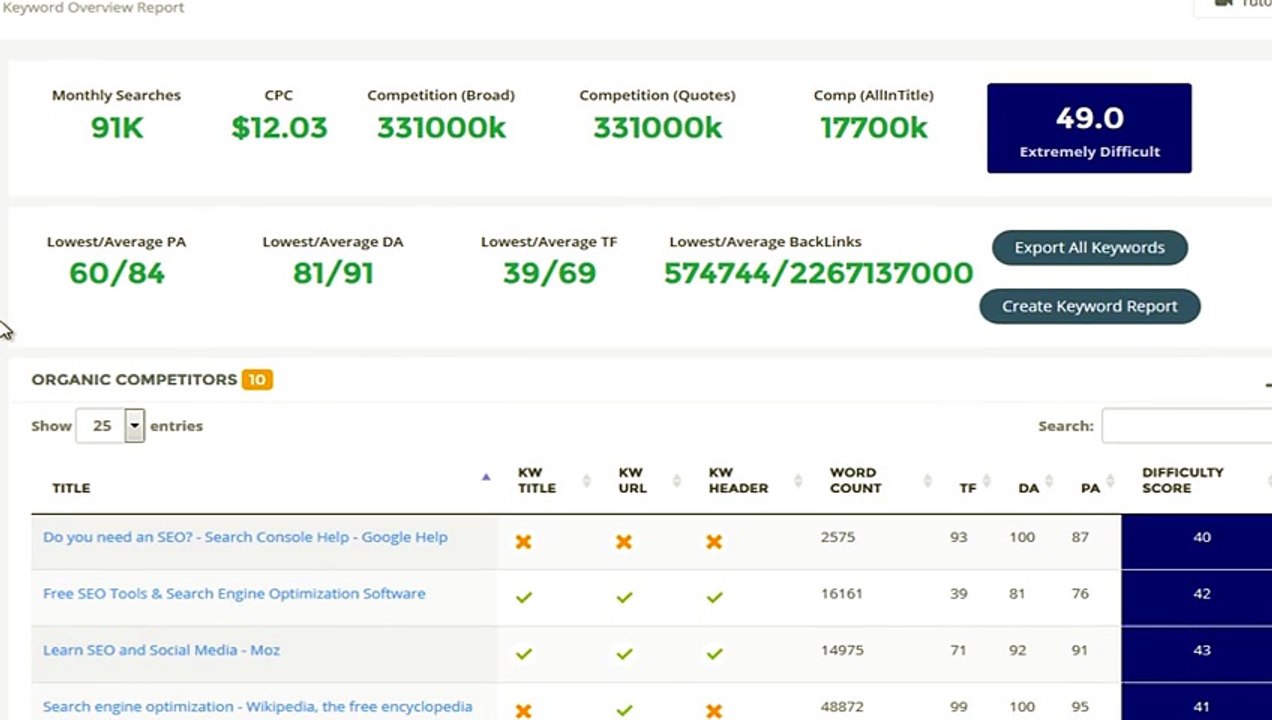
Task: Sort table by Title column arrow
Action: pos(486,478)
